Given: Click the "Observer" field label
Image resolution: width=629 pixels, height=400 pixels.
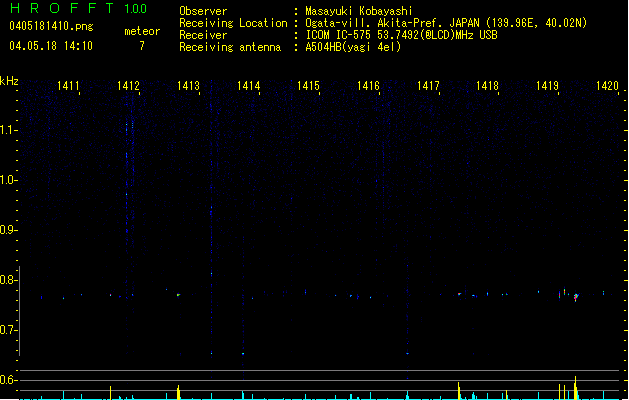Looking at the screenshot, I should click(203, 11).
